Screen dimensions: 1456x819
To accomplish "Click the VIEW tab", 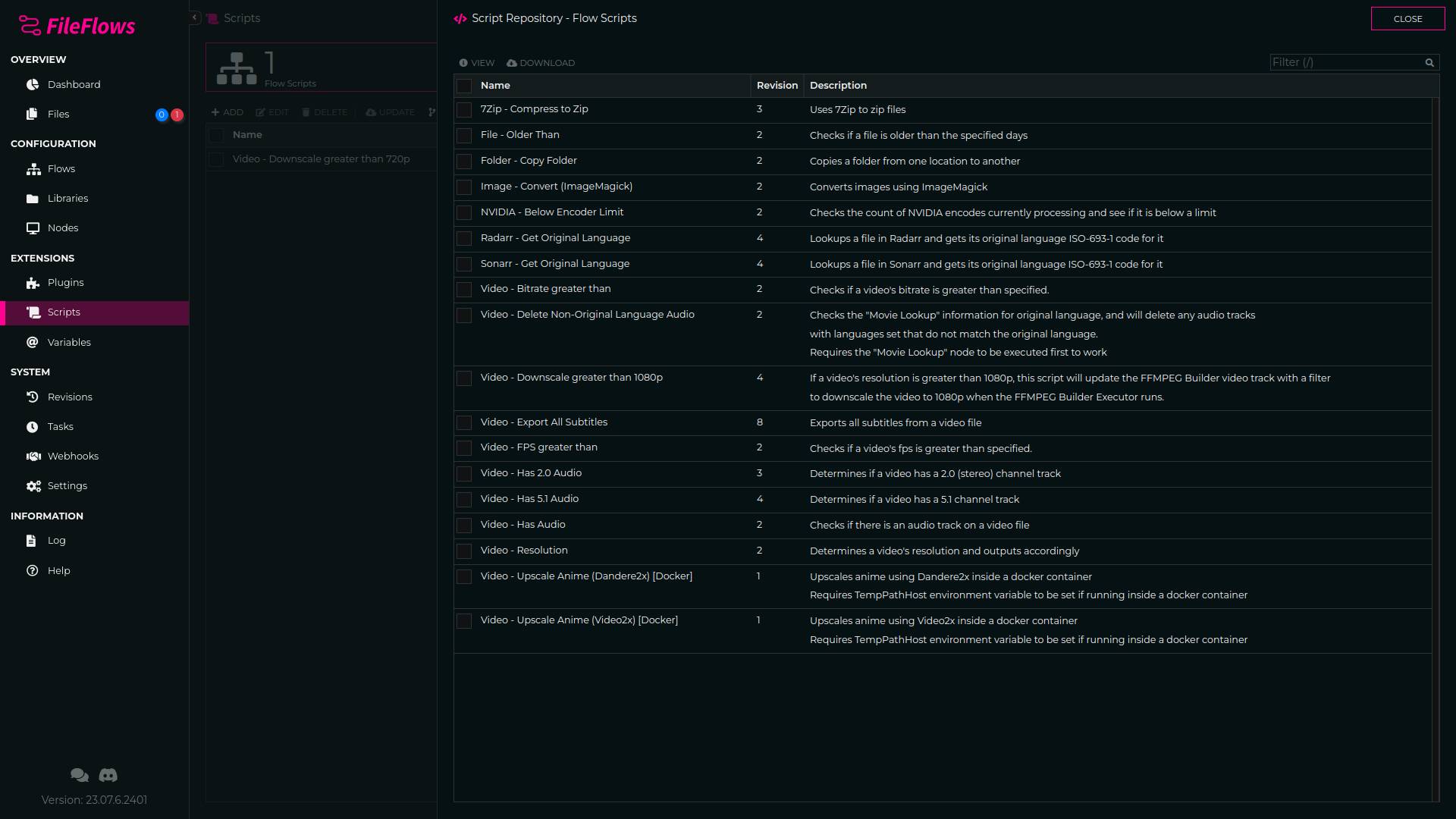I will (478, 62).
